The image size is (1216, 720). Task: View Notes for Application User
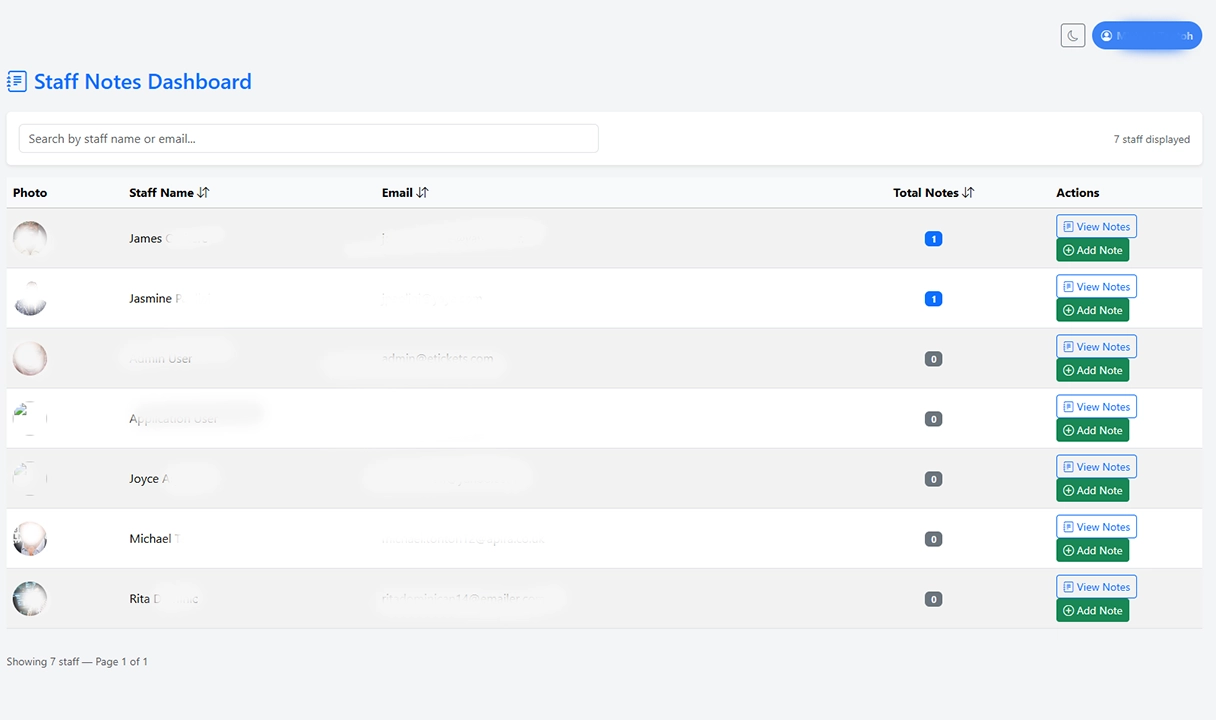click(1096, 407)
